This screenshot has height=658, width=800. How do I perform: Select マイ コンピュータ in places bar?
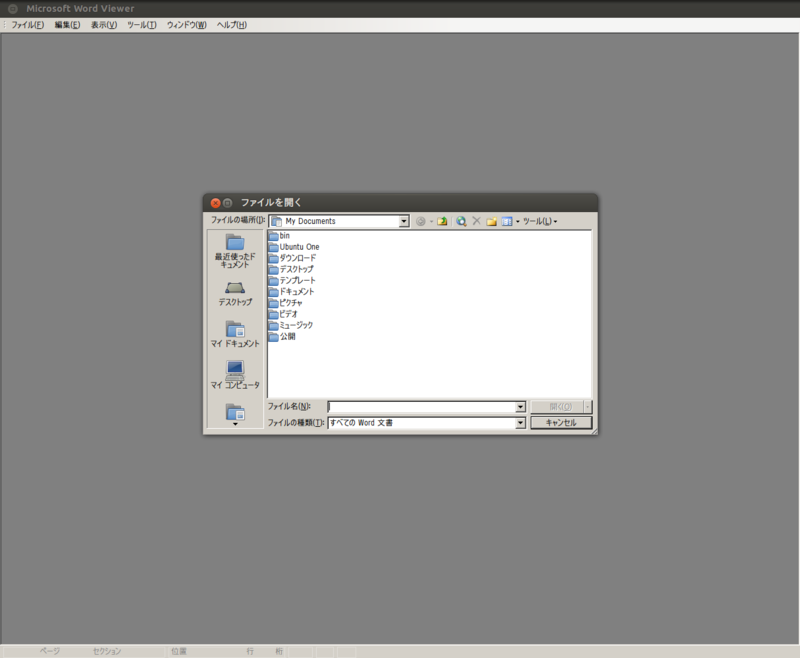pos(235,375)
